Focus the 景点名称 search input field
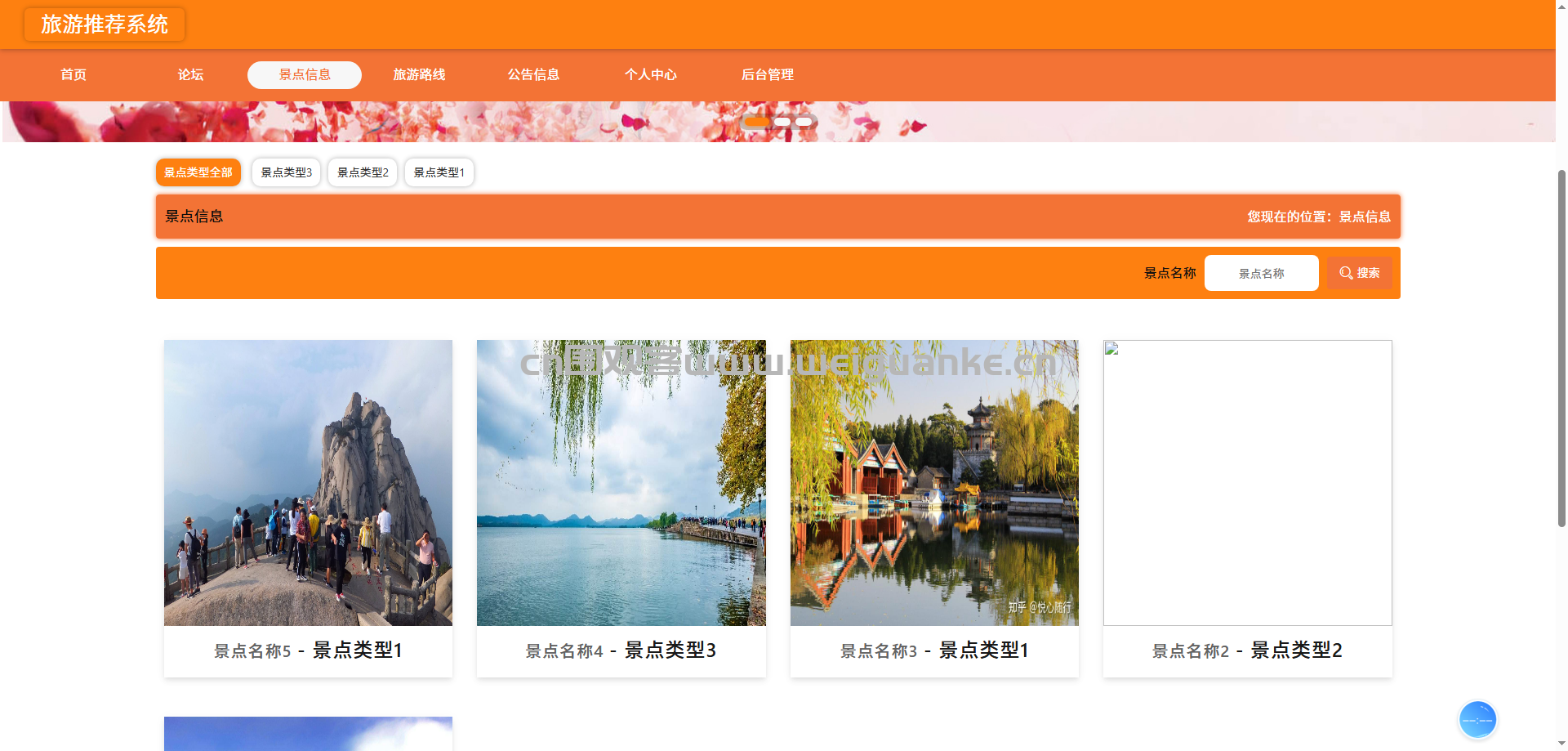 (x=1261, y=273)
